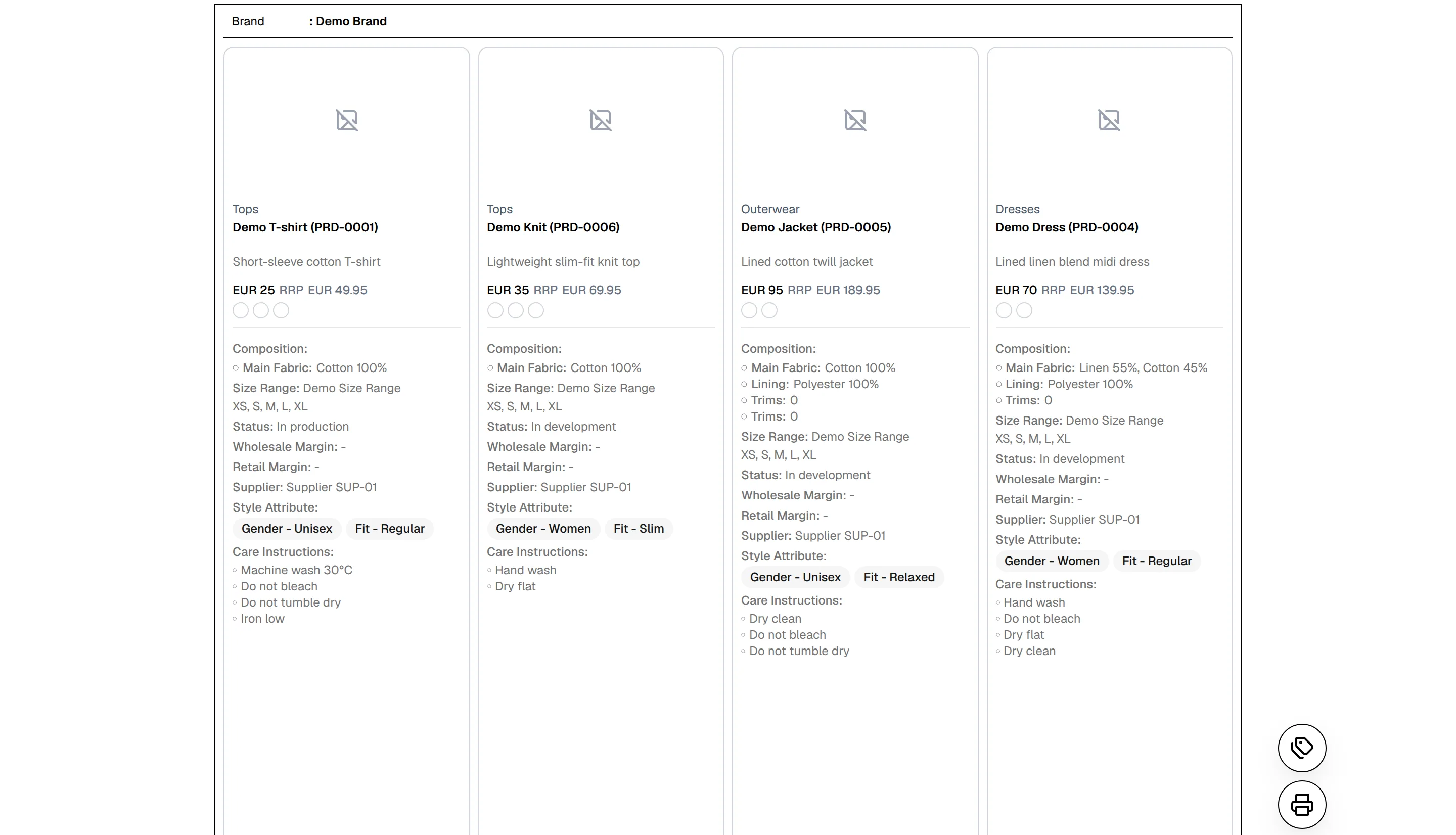Select third color swatch of Demo Knit
The image size is (1456, 835).
click(535, 310)
